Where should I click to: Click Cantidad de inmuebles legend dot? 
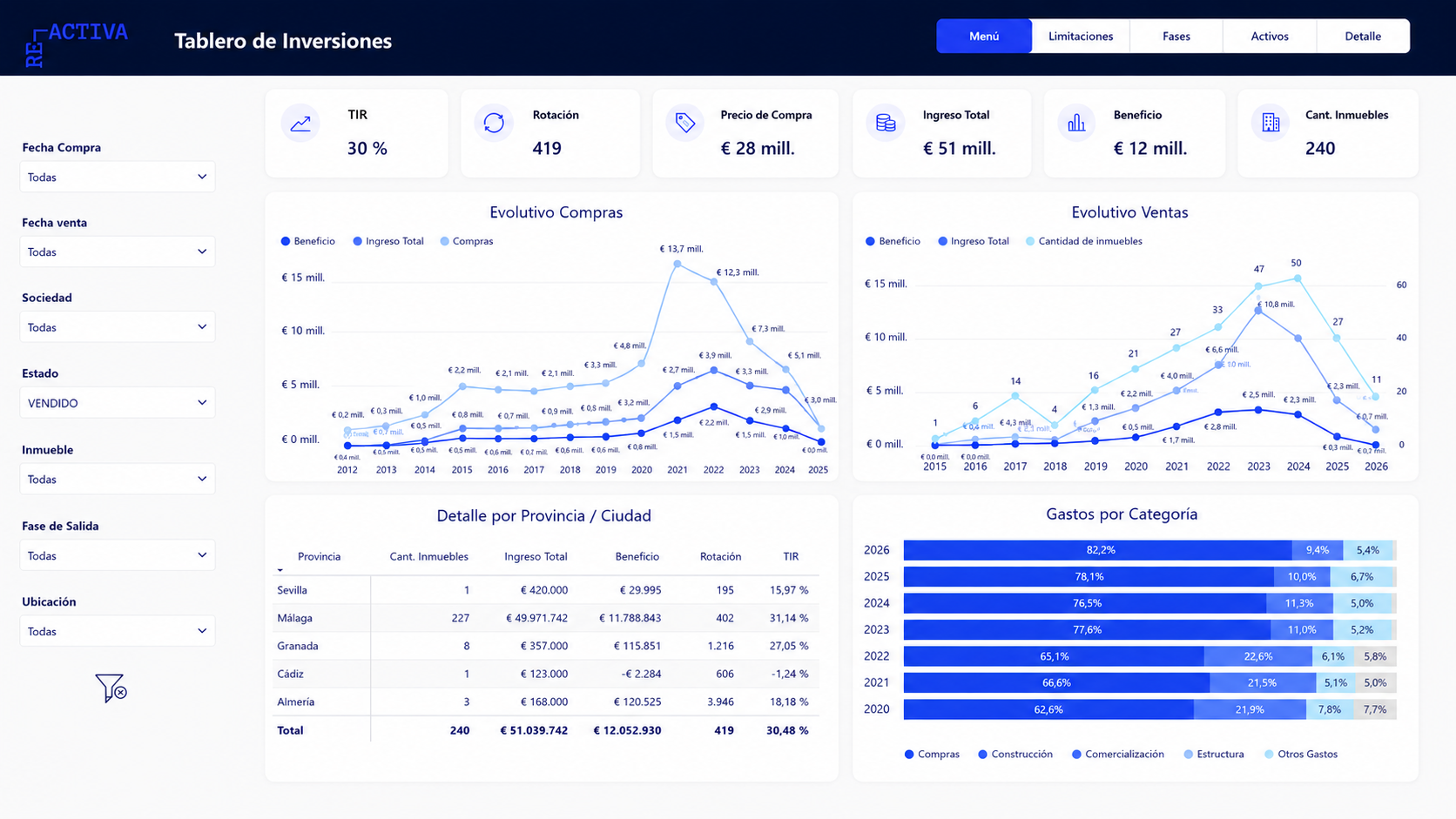click(1030, 241)
